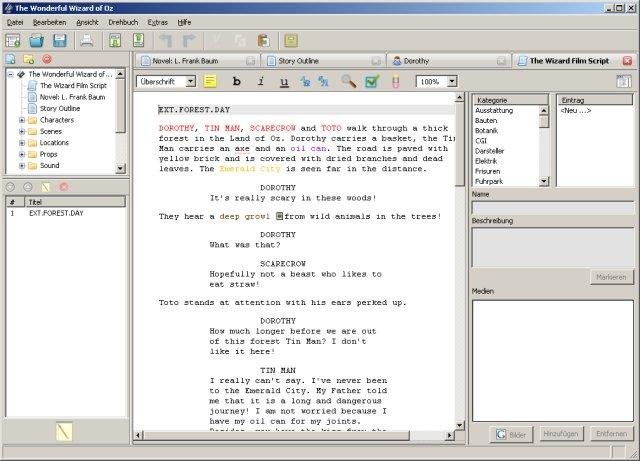The image size is (640, 461).
Task: Select EXT.FOREST.DAY row in scene list
Action: click(x=65, y=213)
